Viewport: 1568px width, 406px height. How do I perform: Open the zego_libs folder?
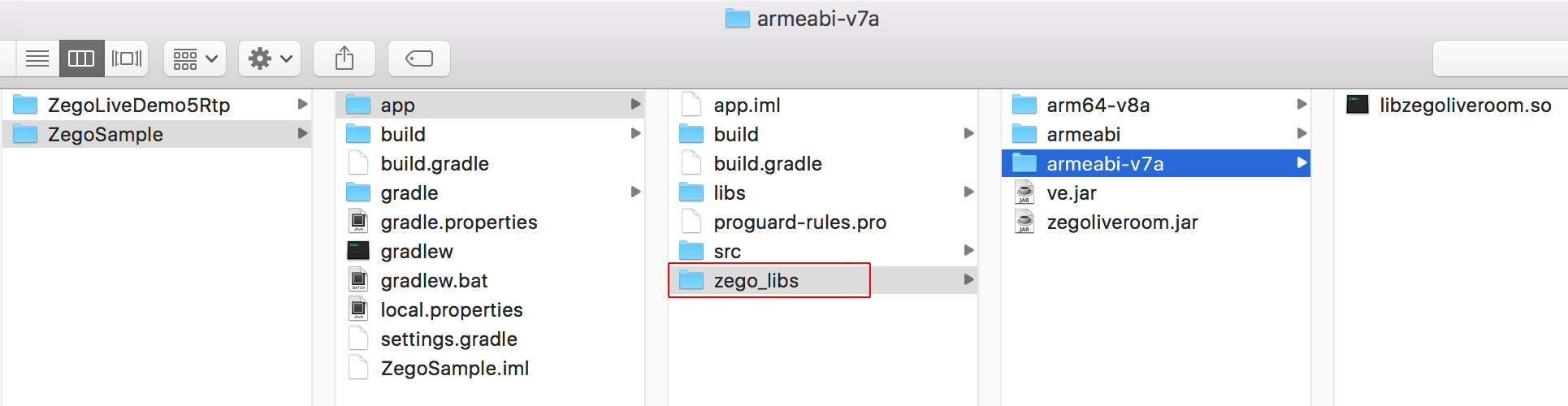coord(756,281)
